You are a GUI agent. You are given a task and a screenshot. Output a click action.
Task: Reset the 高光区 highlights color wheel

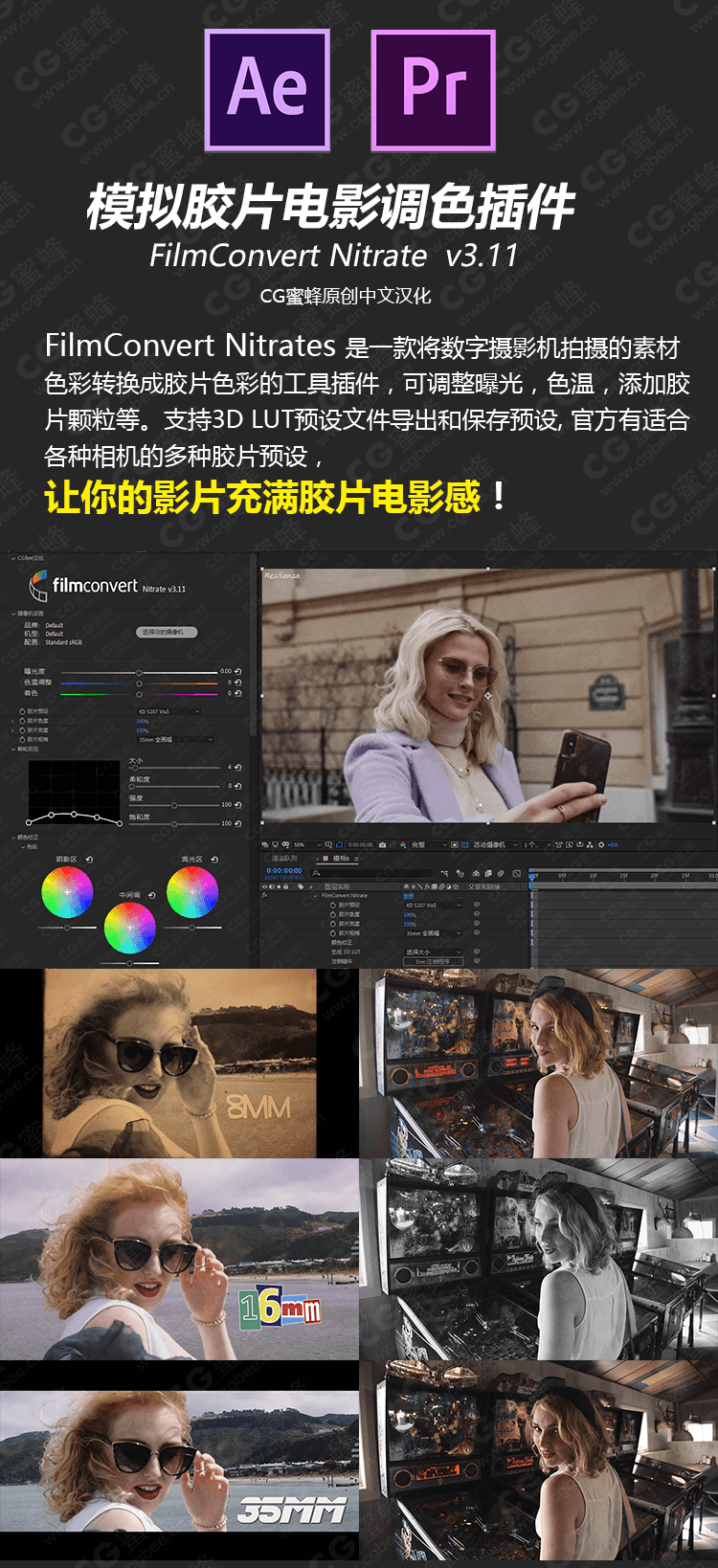coord(213,860)
